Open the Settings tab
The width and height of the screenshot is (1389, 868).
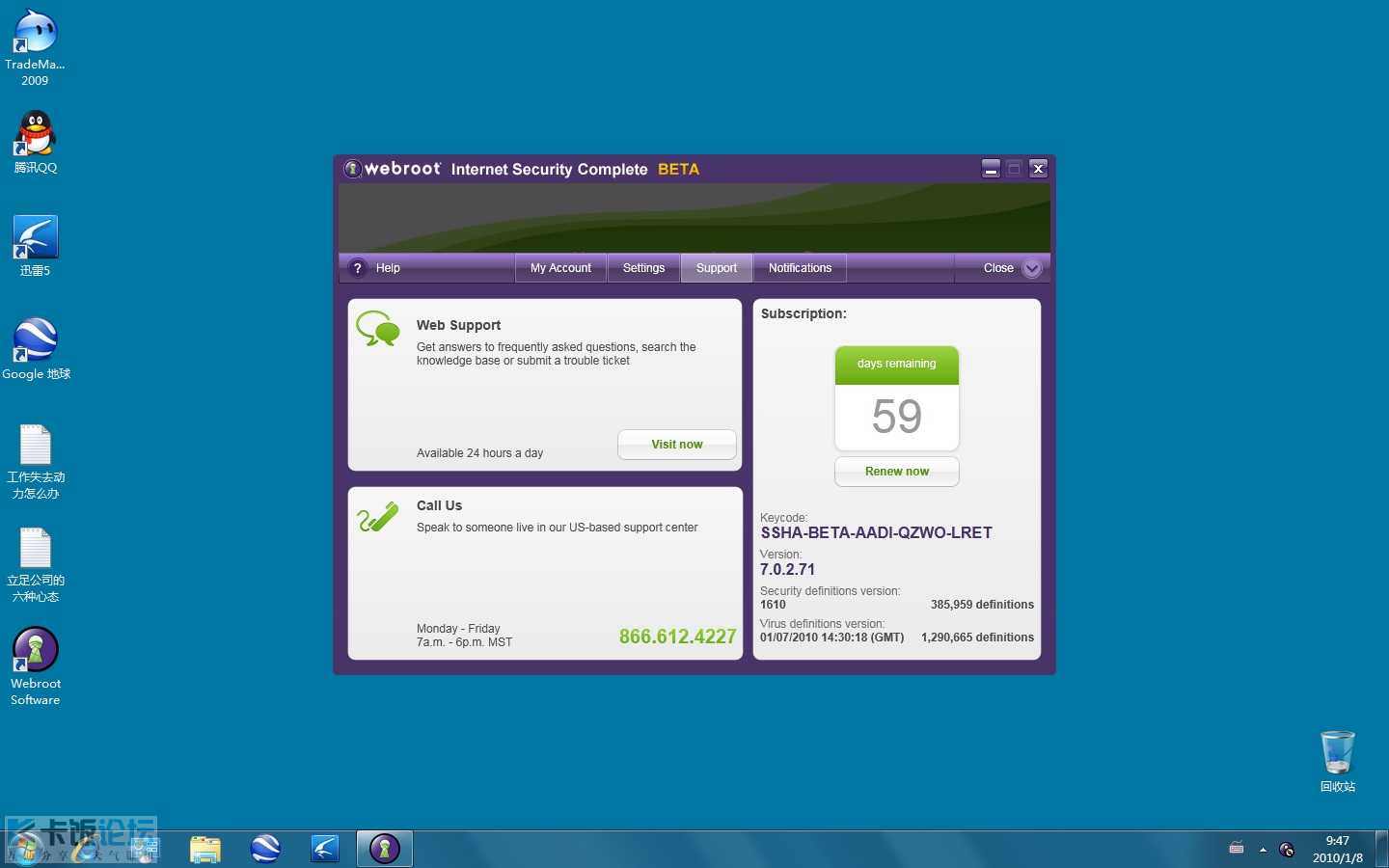click(x=643, y=268)
